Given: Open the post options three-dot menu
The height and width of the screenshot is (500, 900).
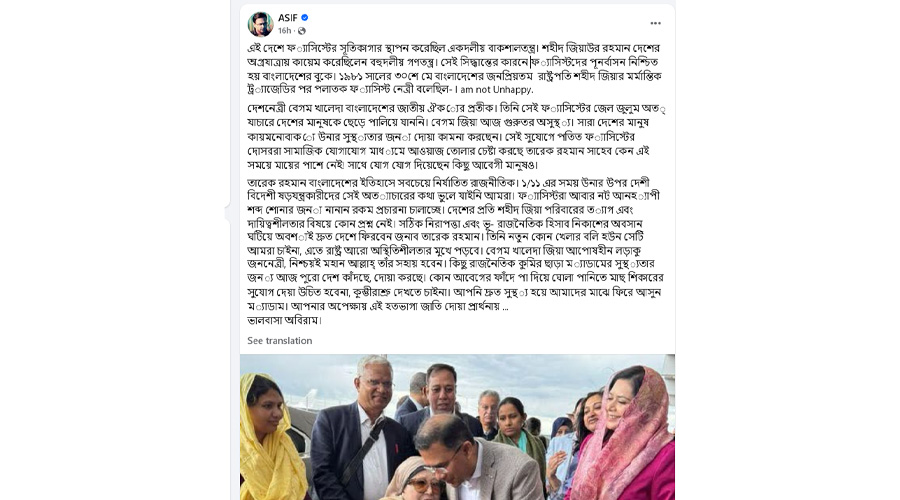Looking at the screenshot, I should coord(655,24).
